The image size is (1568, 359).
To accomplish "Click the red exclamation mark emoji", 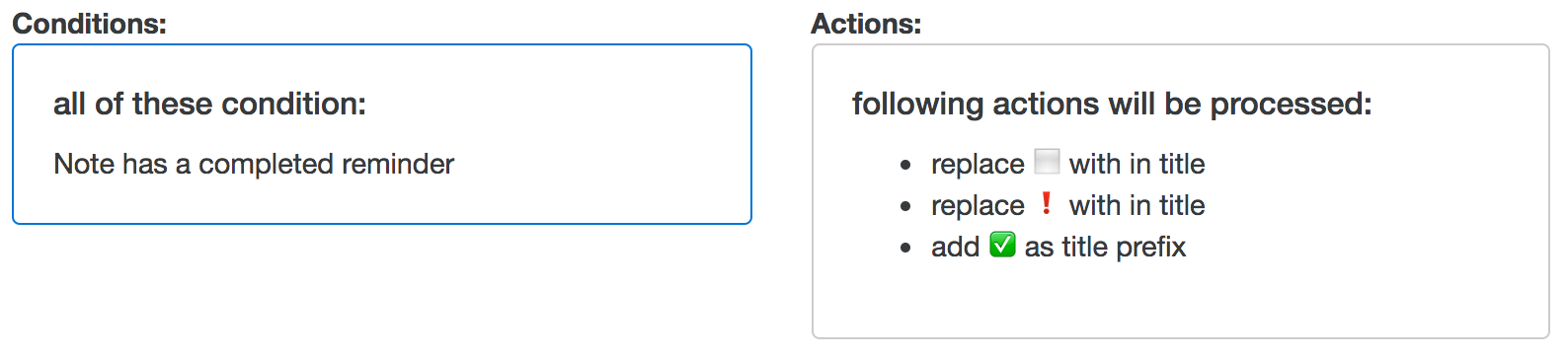I will (x=1047, y=203).
